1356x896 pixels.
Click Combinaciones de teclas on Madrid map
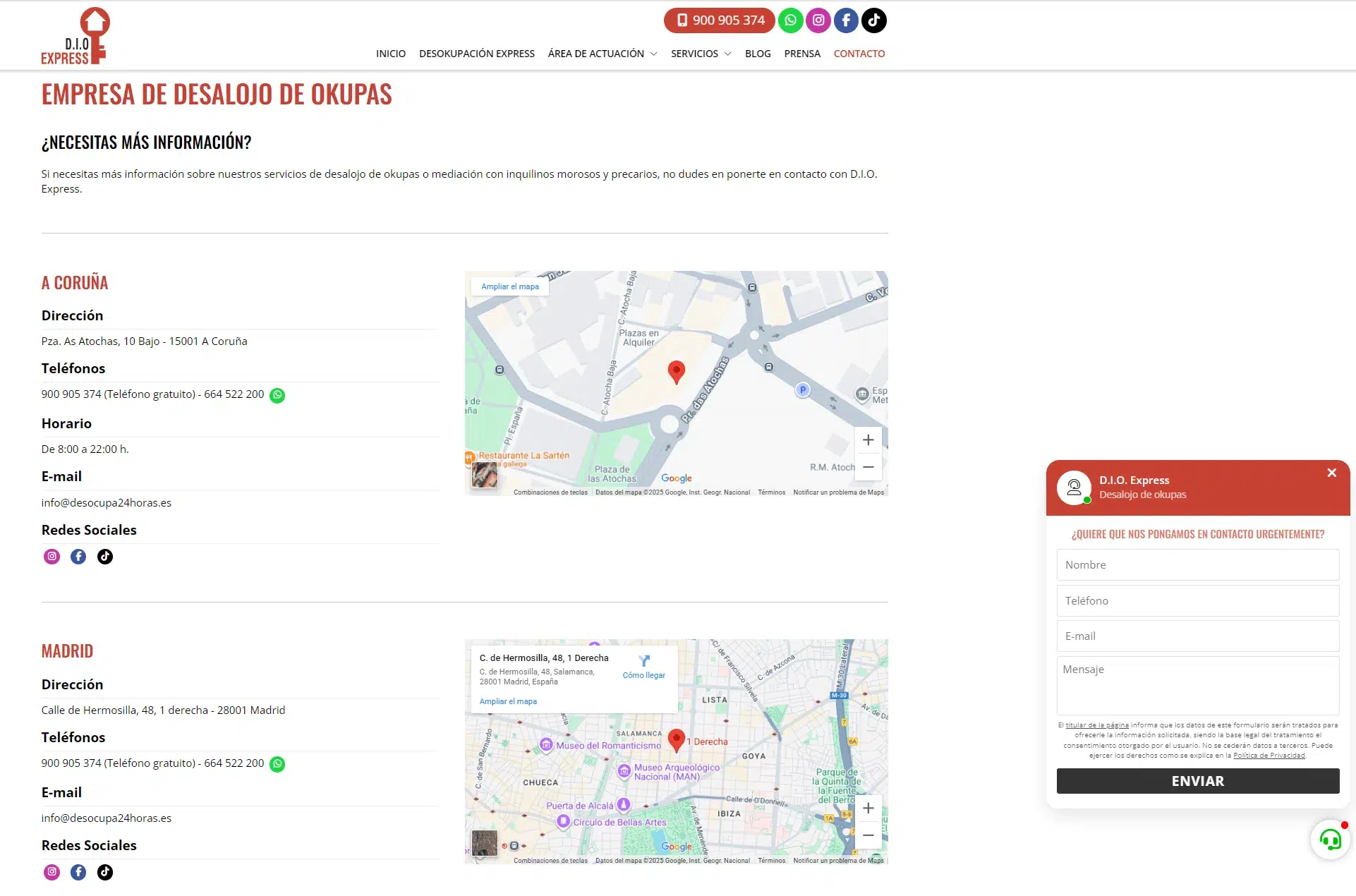coord(550,861)
